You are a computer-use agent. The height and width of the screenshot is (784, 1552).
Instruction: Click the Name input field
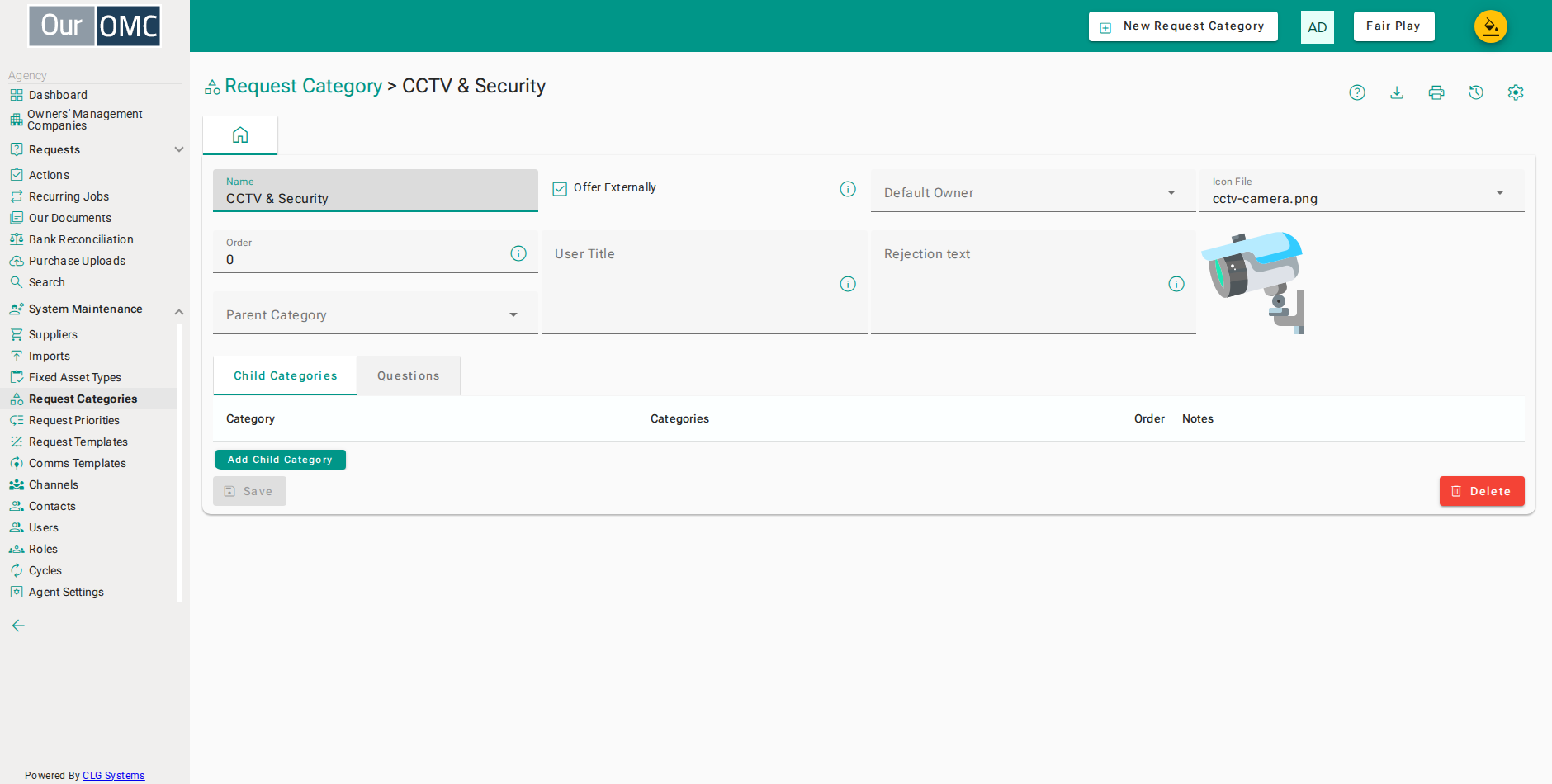point(375,191)
